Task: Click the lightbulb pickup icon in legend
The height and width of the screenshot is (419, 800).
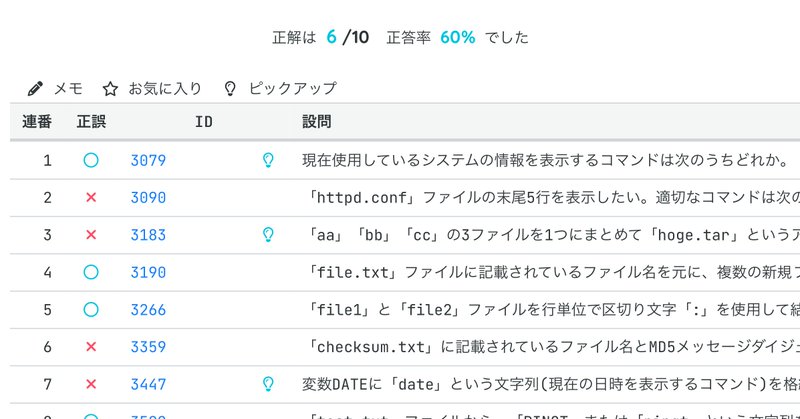Action: tap(231, 88)
